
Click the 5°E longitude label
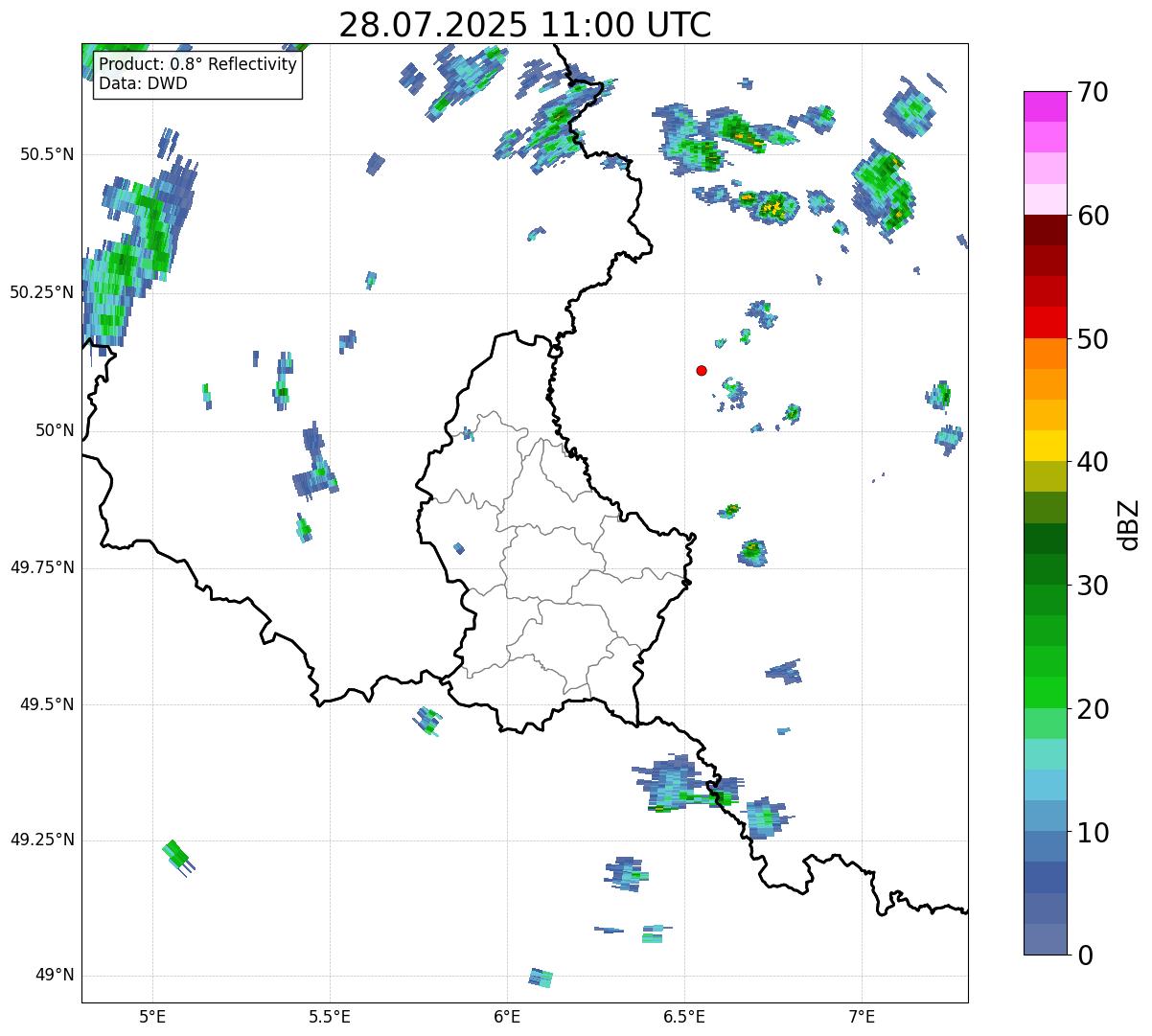[152, 1016]
